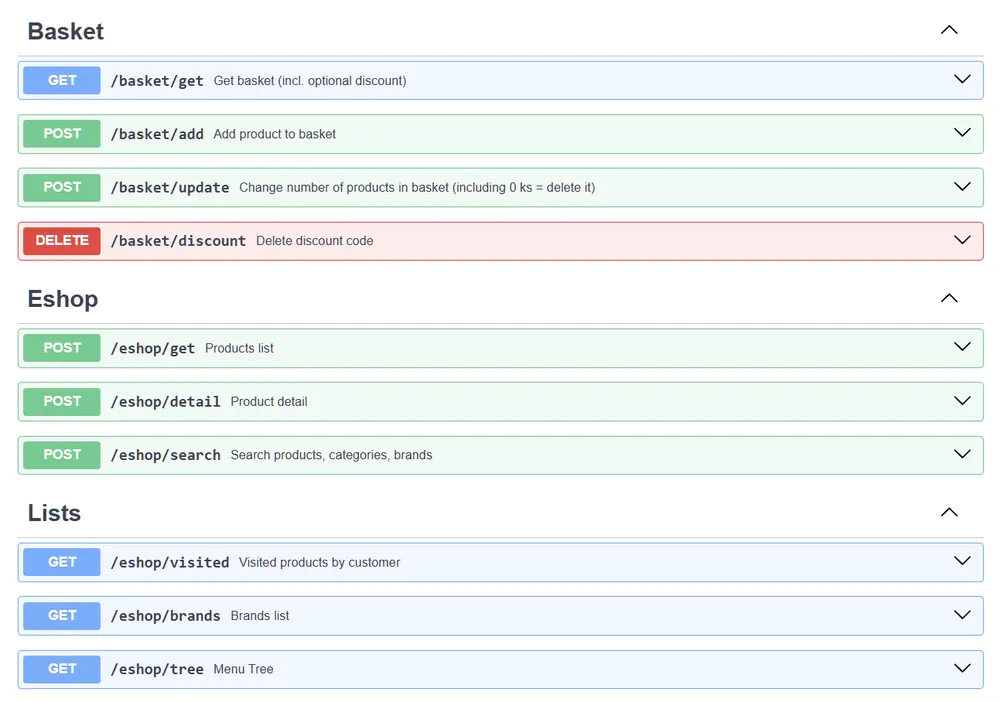Click the GET badge for /eshop/tree
Image resolution: width=1000 pixels, height=702 pixels.
[62, 669]
